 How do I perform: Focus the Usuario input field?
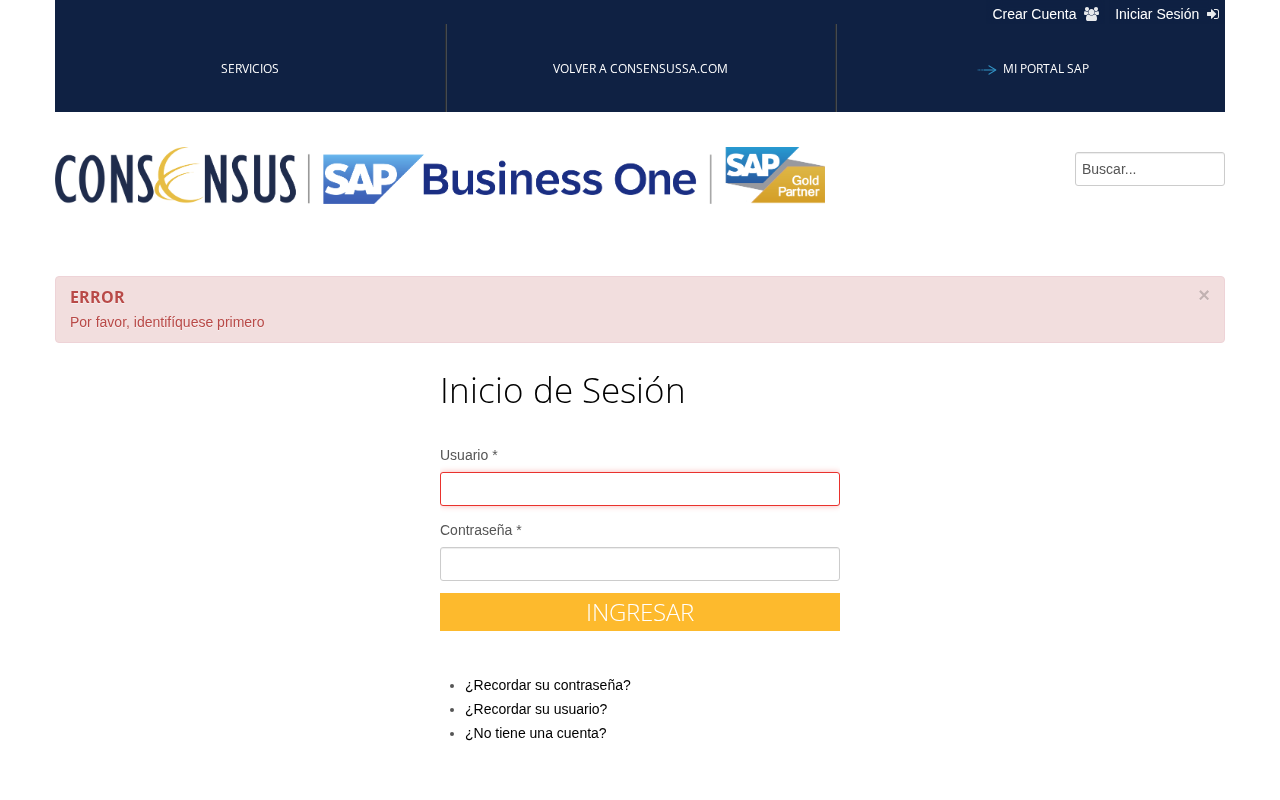click(x=640, y=489)
